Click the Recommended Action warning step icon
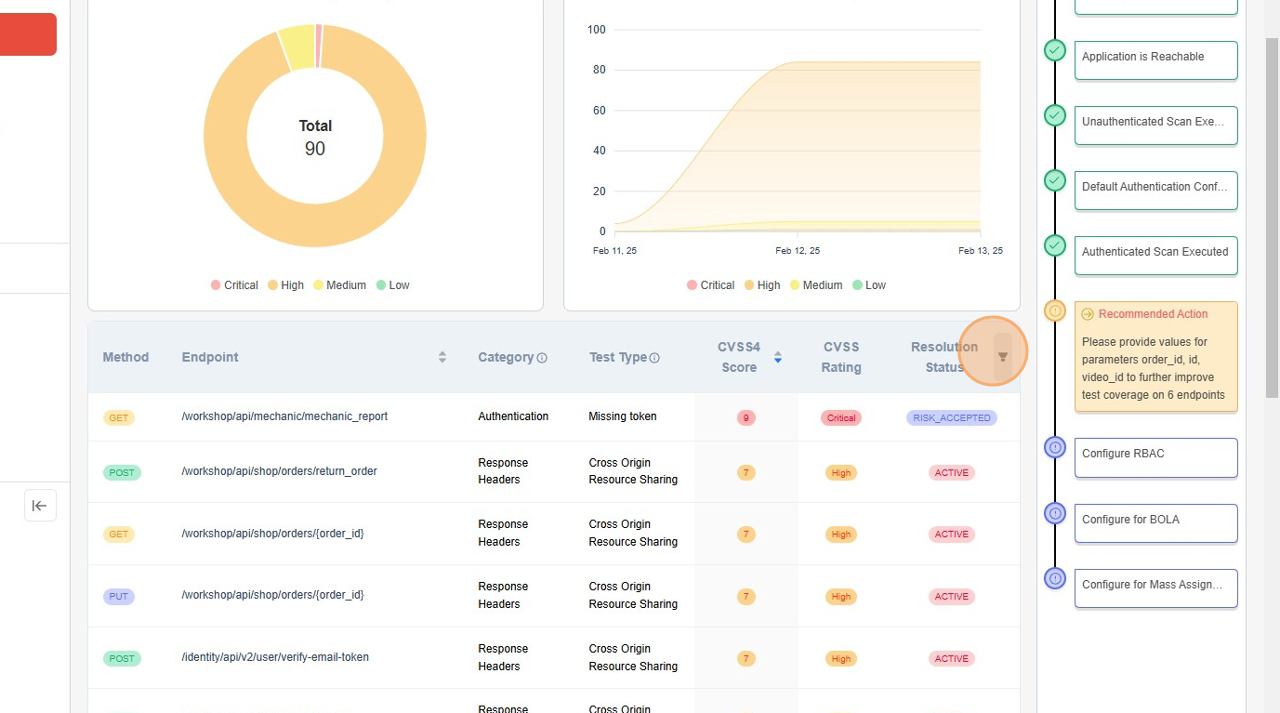1280x713 pixels. pyautogui.click(x=1055, y=311)
